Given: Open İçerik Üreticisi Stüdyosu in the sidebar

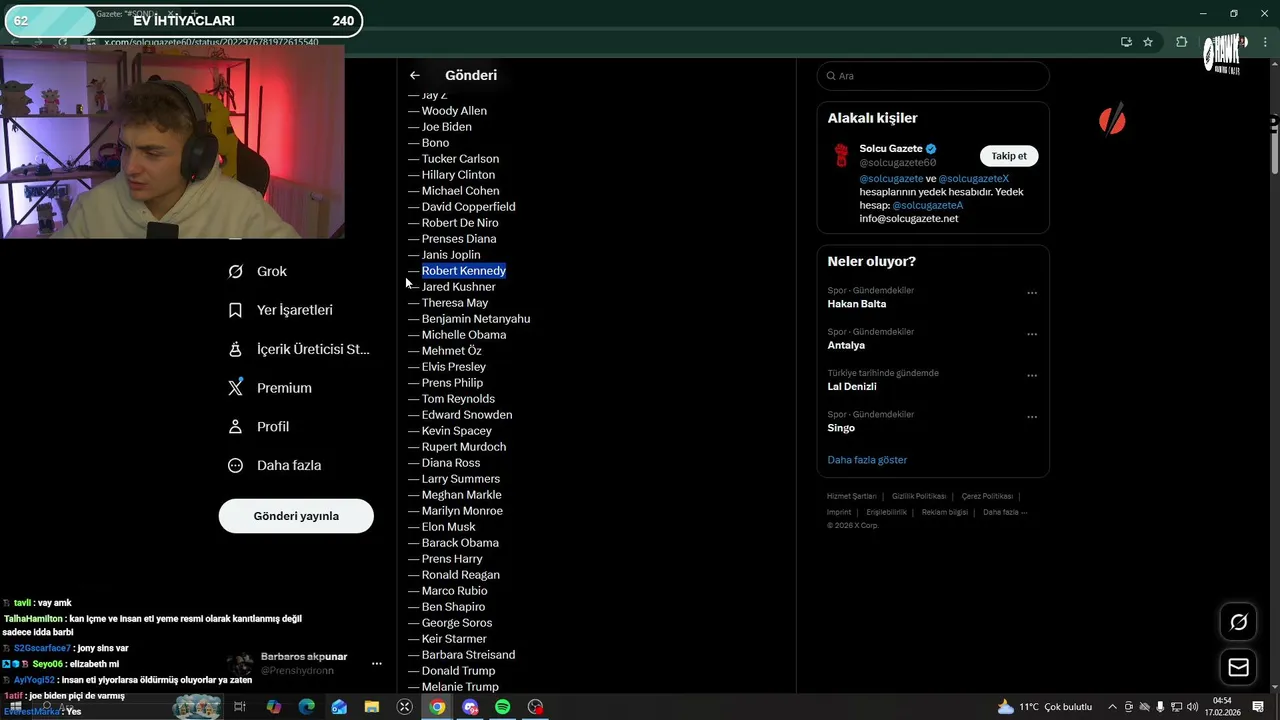Looking at the screenshot, I should pyautogui.click(x=300, y=349).
